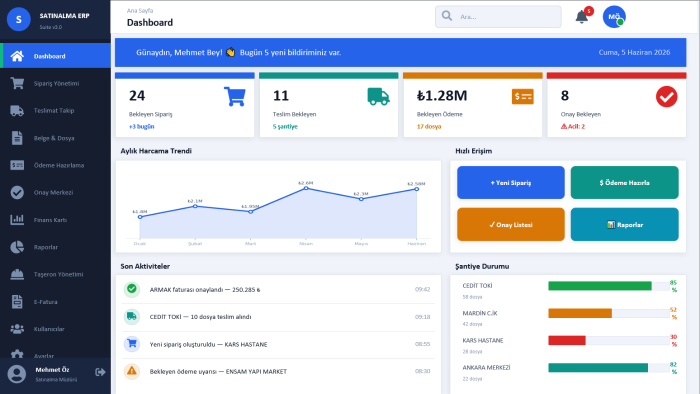
Task: Click the MARDİN ÇJK progress bar
Action: pyautogui.click(x=609, y=314)
